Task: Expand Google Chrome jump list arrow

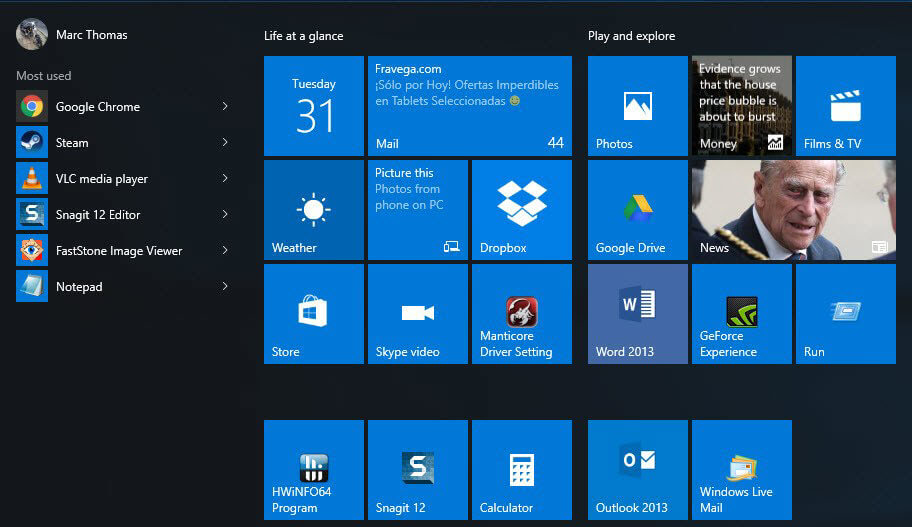Action: click(x=225, y=106)
